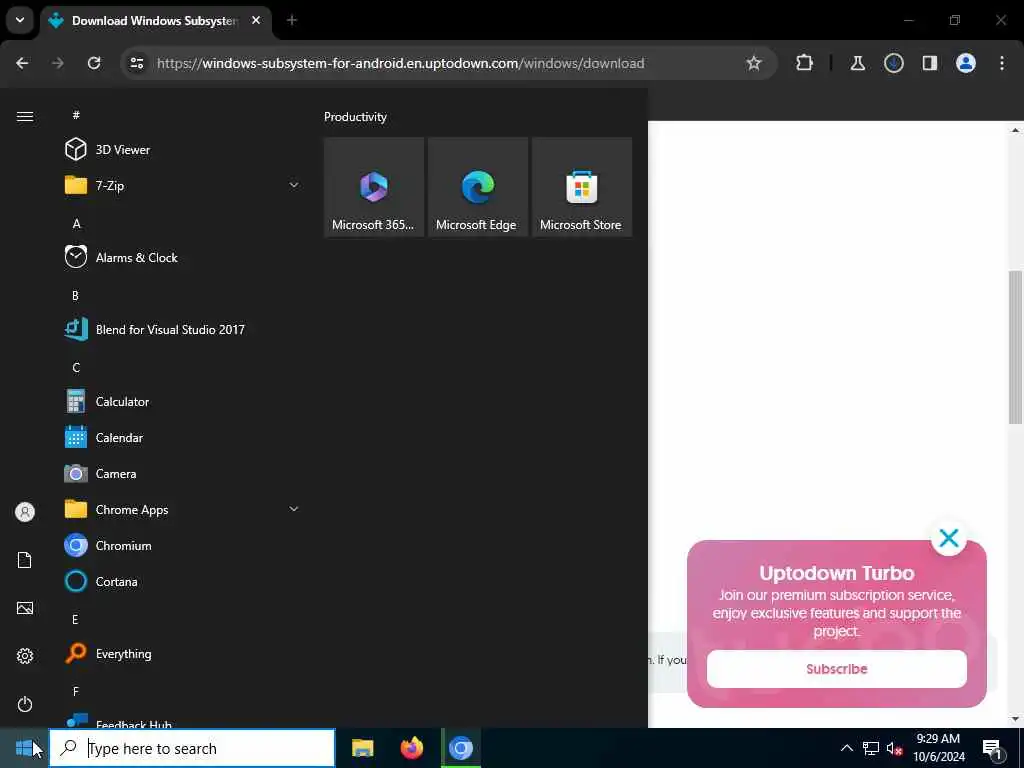Click the Power button in Start

pos(25,704)
